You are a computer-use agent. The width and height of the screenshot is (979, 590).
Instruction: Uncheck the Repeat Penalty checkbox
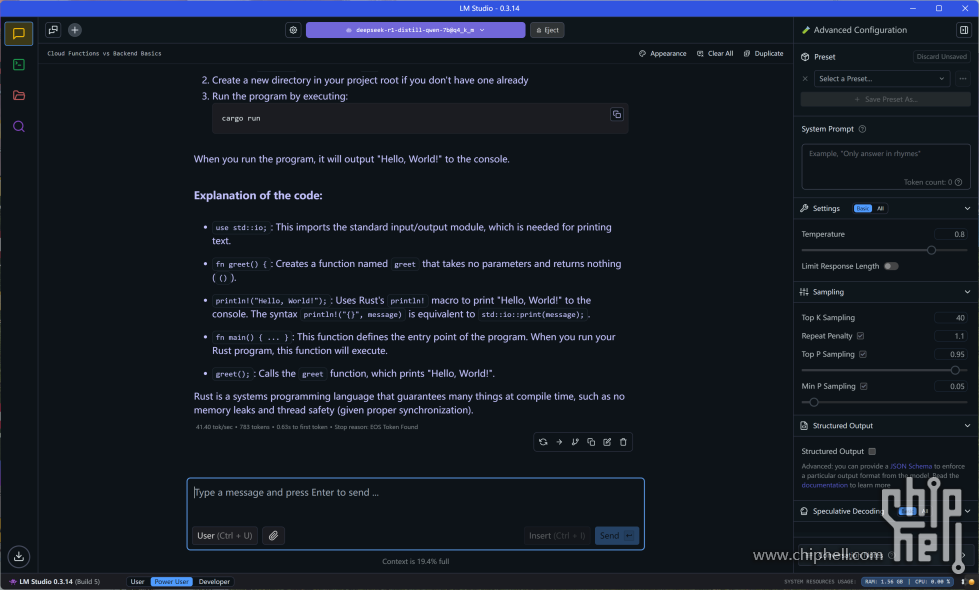[x=860, y=336]
